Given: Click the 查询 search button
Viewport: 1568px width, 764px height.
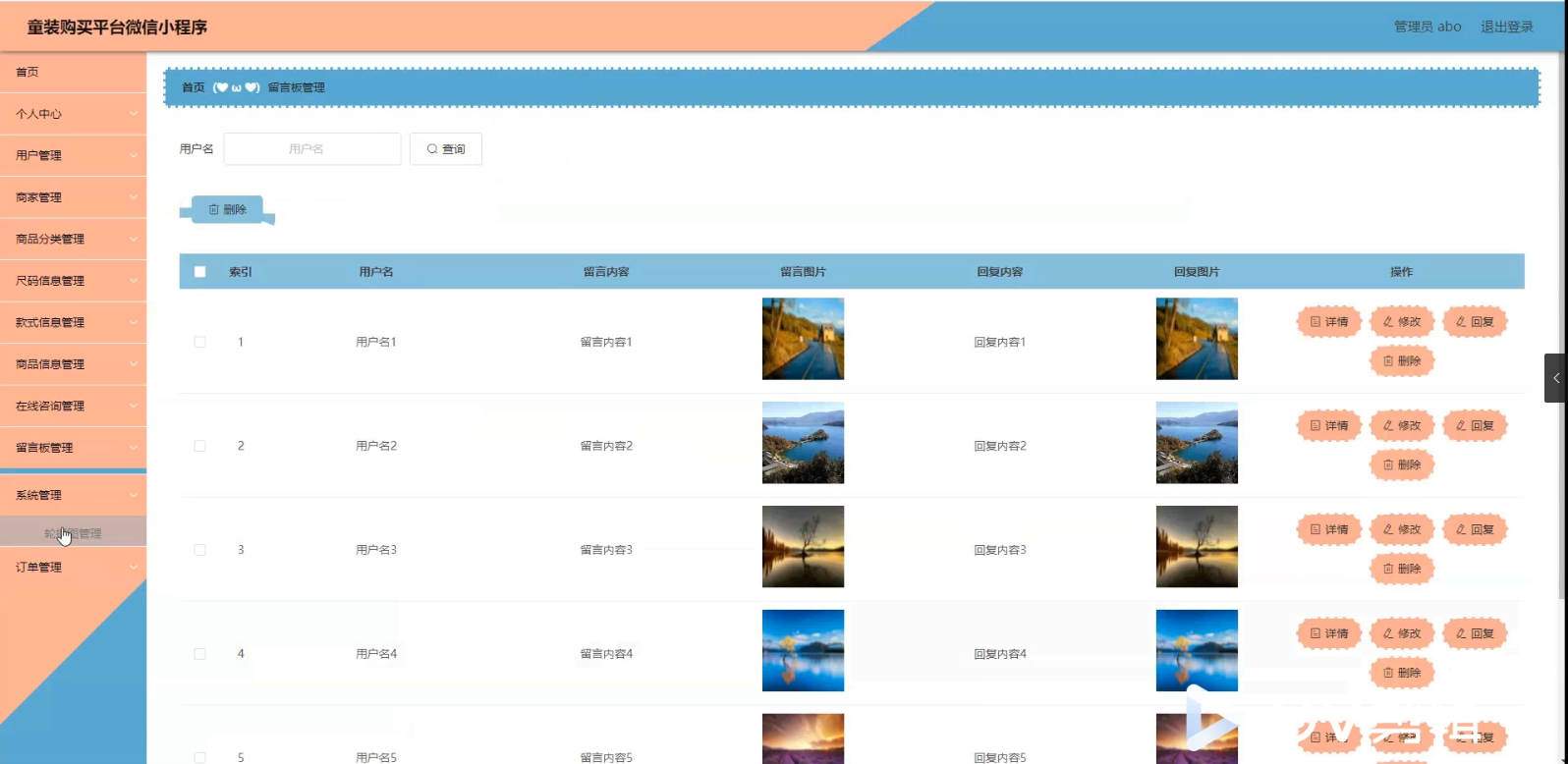Looking at the screenshot, I should pyautogui.click(x=446, y=149).
